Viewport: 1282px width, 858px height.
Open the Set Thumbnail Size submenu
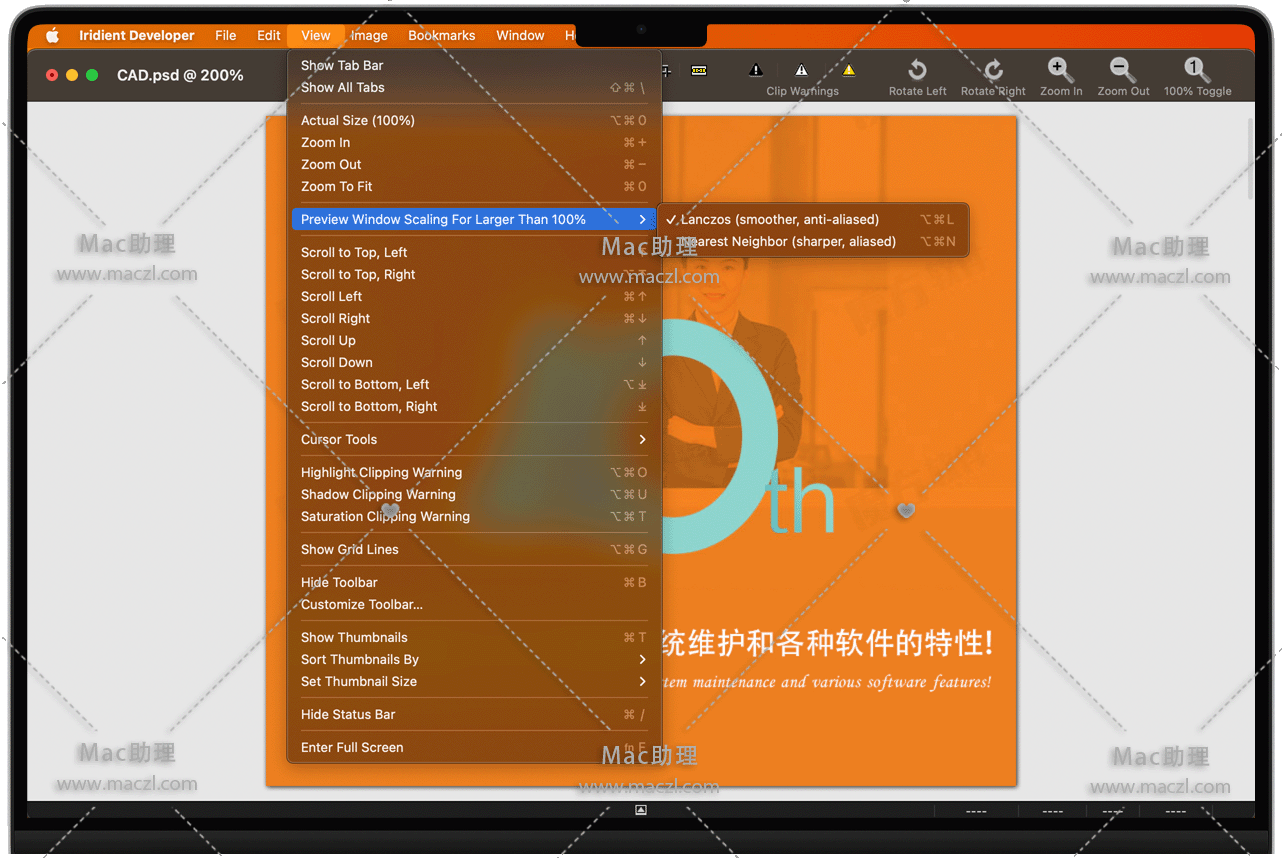click(x=359, y=681)
